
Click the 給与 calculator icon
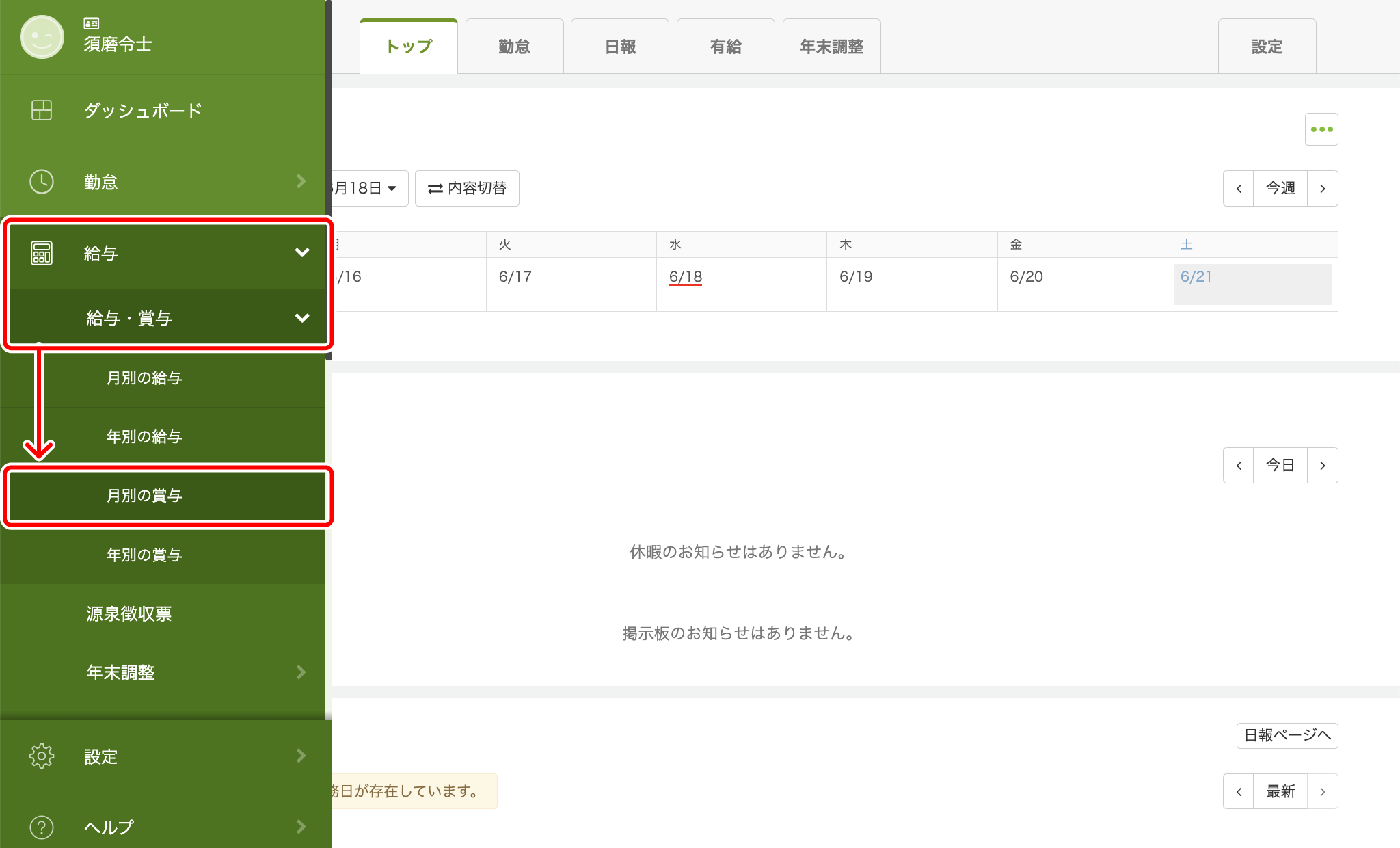(42, 253)
